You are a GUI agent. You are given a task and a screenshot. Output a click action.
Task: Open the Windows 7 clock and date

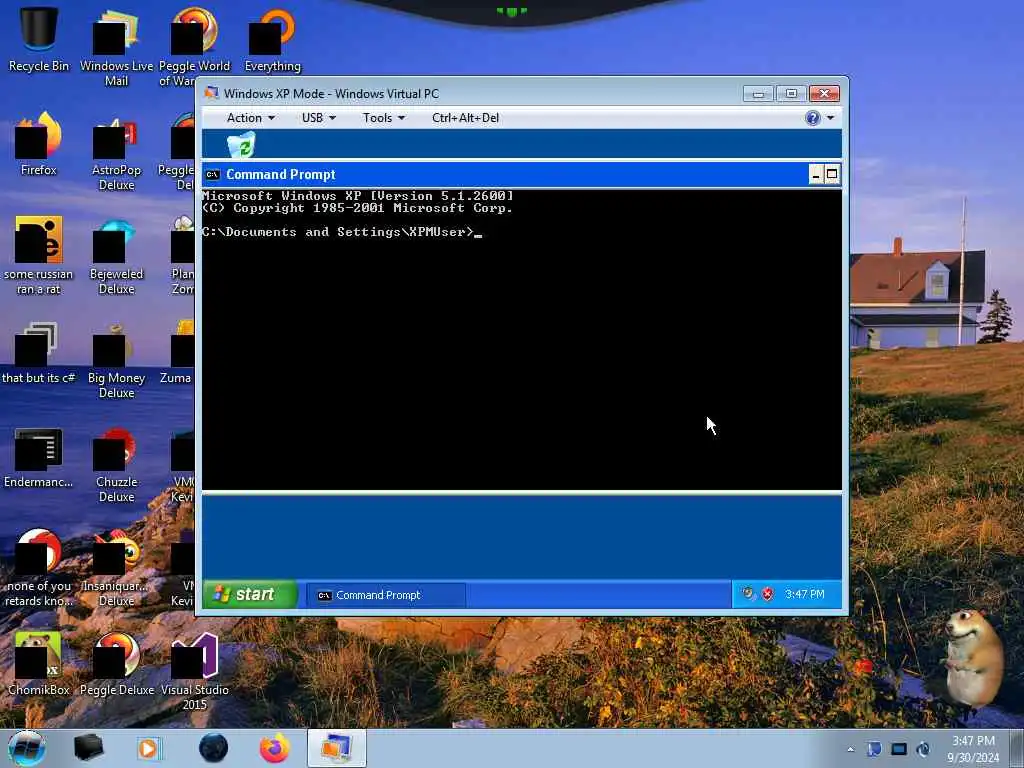[973, 749]
